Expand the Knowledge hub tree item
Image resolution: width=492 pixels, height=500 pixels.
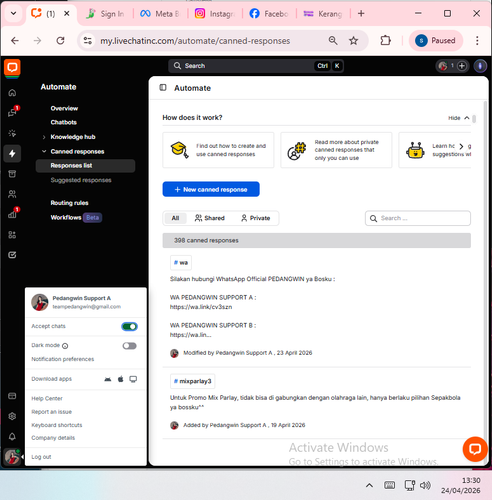click(44, 137)
